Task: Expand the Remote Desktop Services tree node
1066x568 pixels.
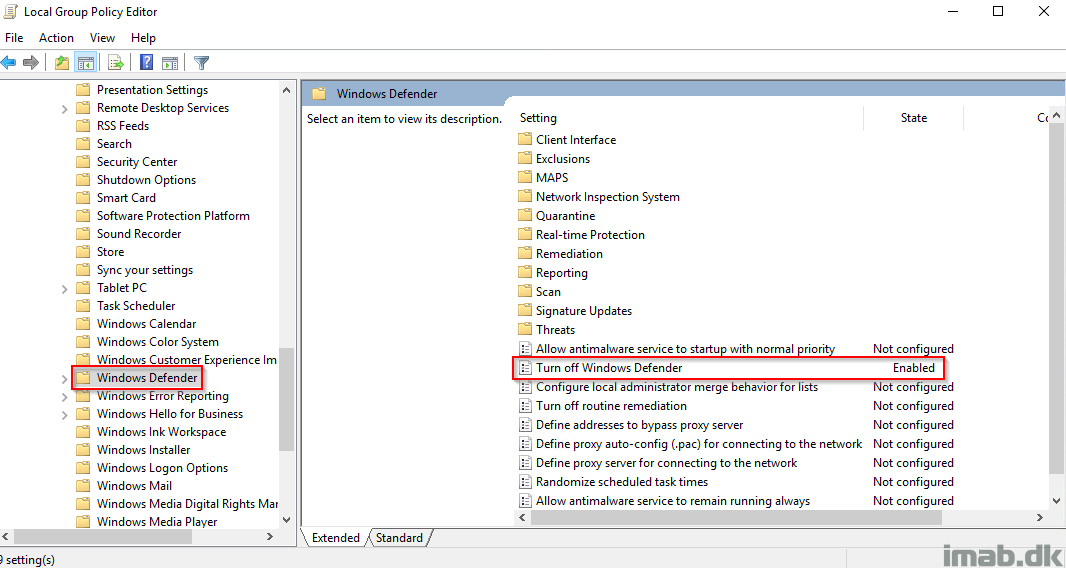Action: click(x=65, y=108)
